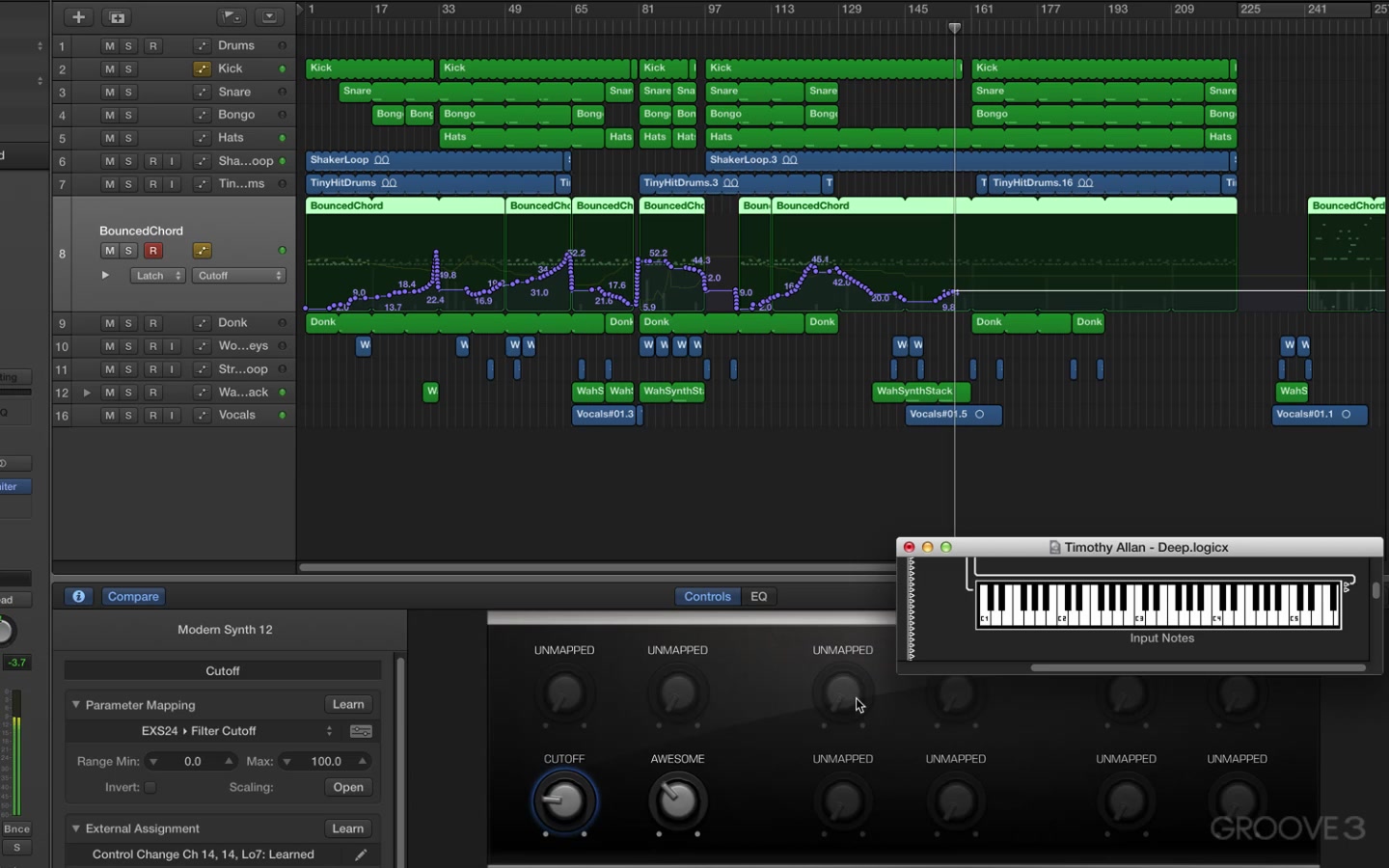Screen dimensions: 1389x868
Task: Click the CUTOFF knob
Action: 564,800
